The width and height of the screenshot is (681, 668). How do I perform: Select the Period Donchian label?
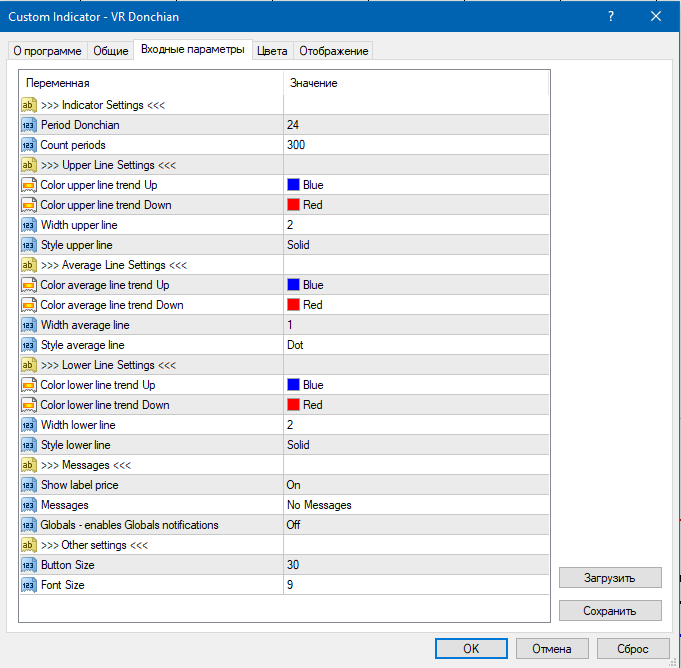coord(80,125)
